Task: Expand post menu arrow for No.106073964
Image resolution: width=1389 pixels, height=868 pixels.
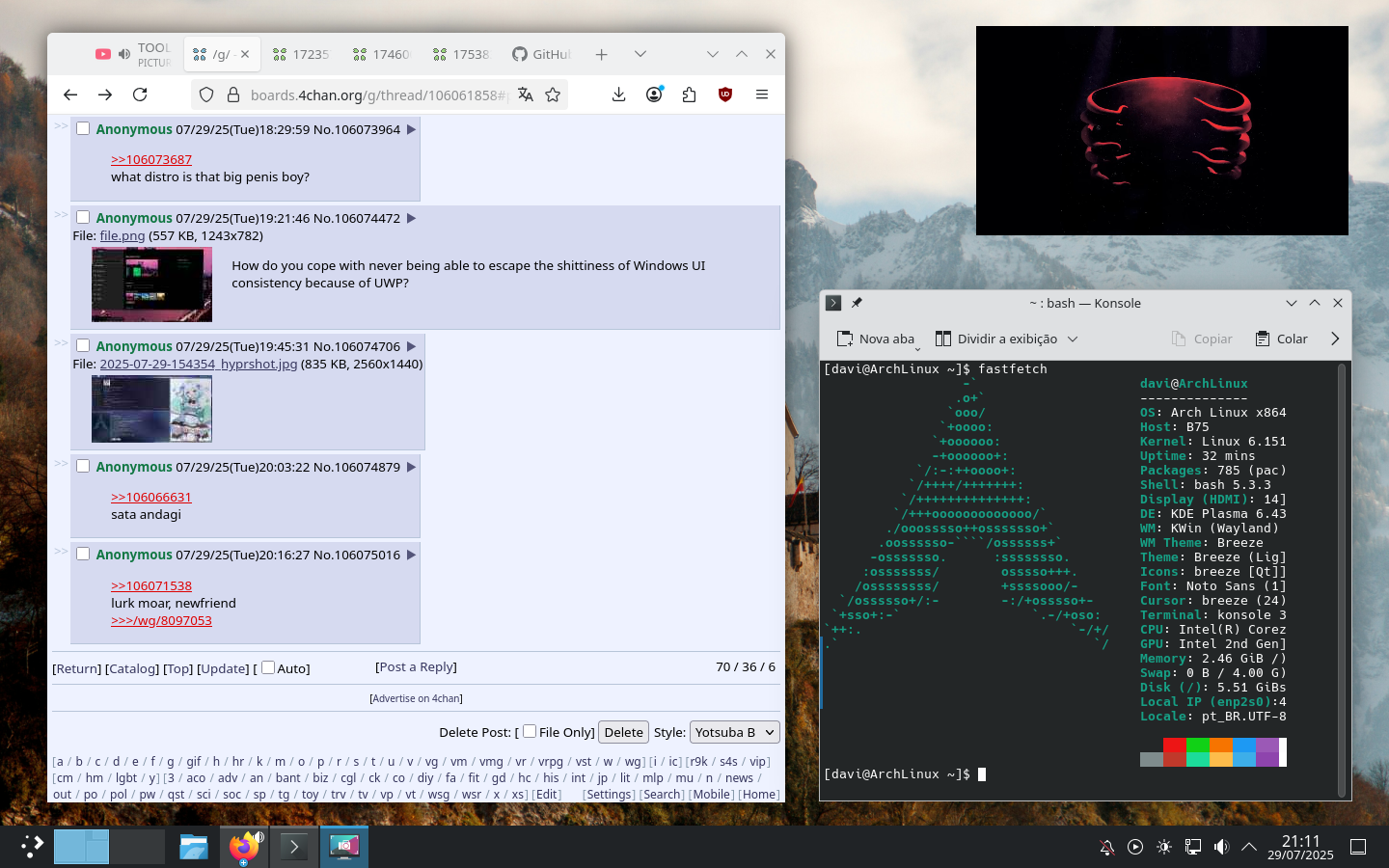Action: pyautogui.click(x=411, y=129)
